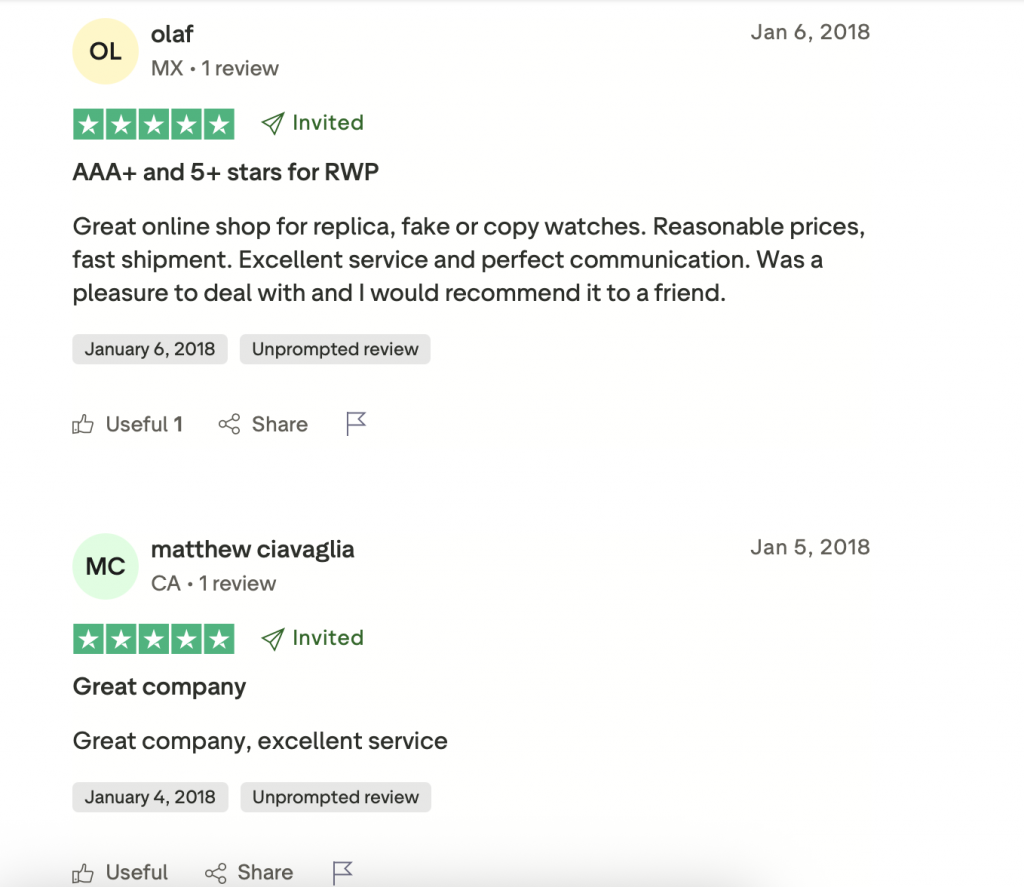Click the Jan 5, 2018 review date
This screenshot has width=1024, height=887.
[x=809, y=547]
